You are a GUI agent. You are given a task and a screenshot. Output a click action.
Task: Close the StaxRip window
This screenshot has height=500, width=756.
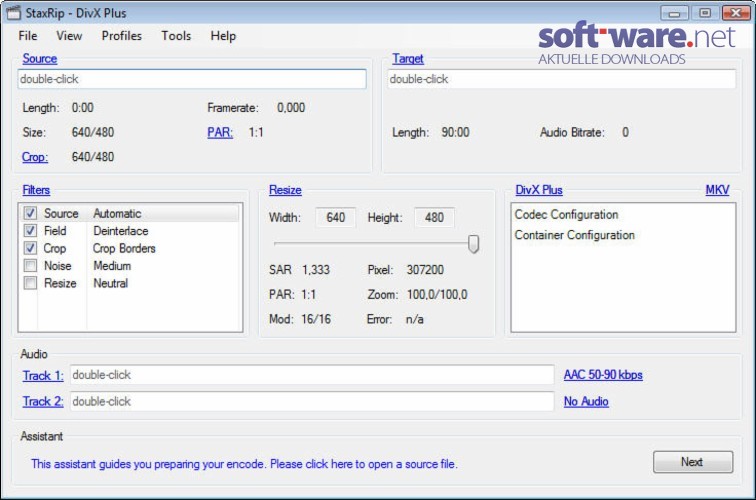click(736, 13)
